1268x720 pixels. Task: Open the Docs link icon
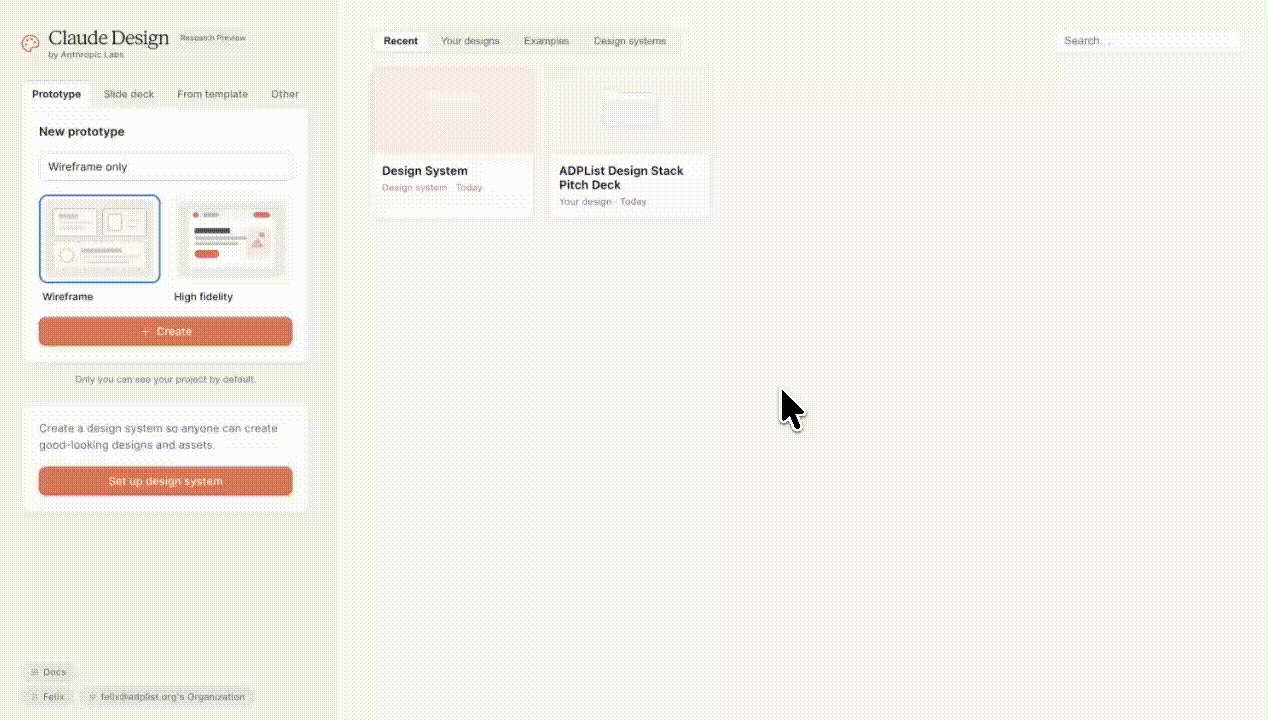pyautogui.click(x=34, y=672)
